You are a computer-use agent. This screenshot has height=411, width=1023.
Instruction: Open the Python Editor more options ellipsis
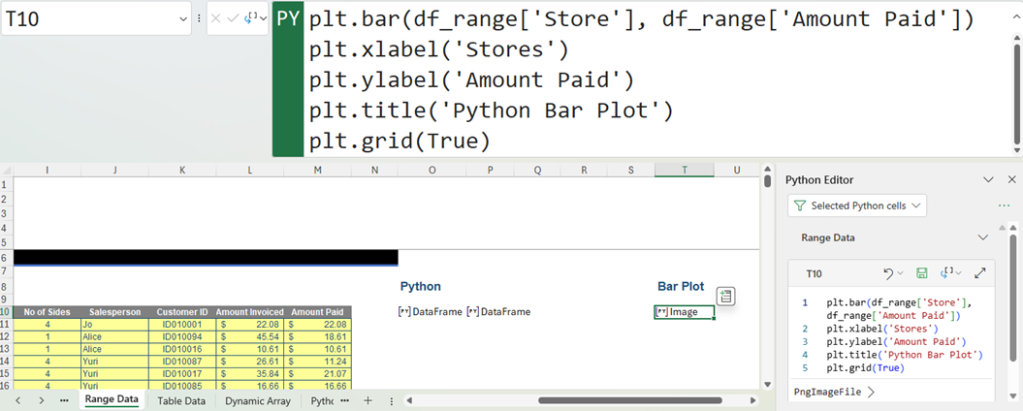[1004, 205]
